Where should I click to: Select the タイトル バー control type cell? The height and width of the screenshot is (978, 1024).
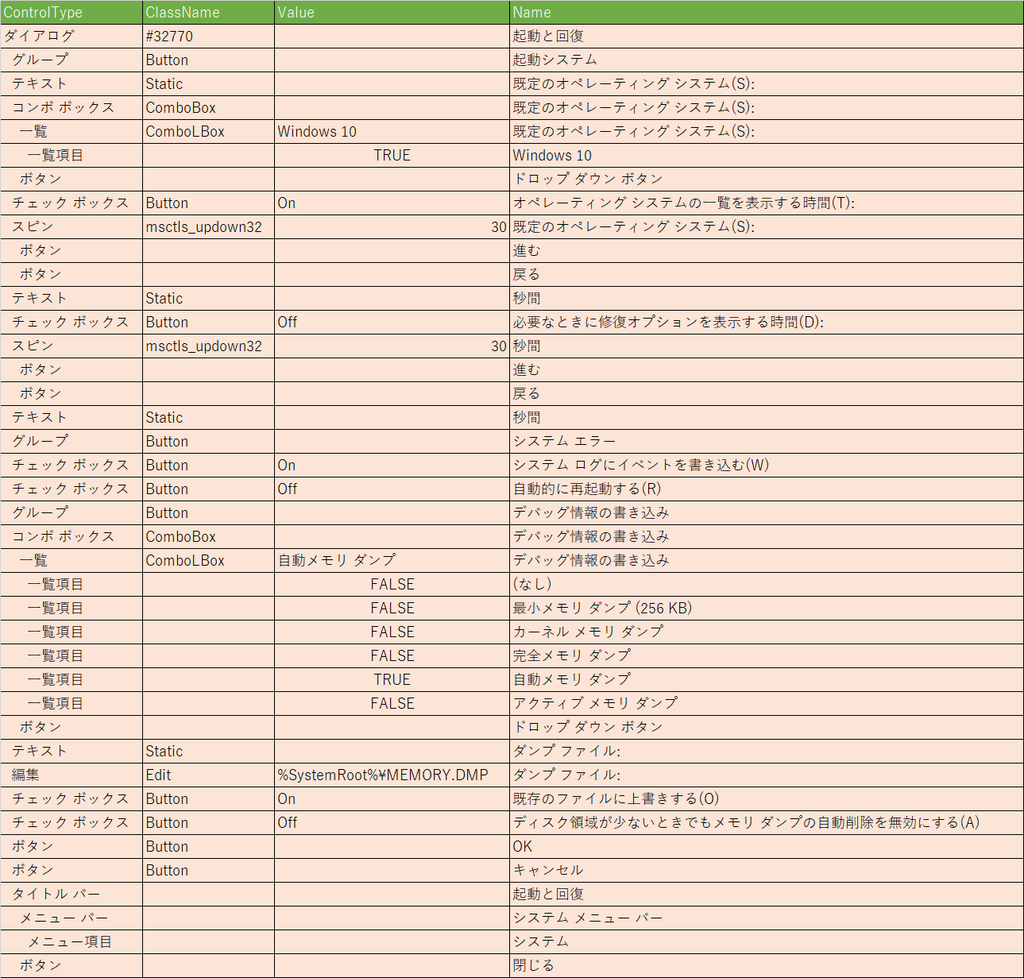click(x=71, y=894)
